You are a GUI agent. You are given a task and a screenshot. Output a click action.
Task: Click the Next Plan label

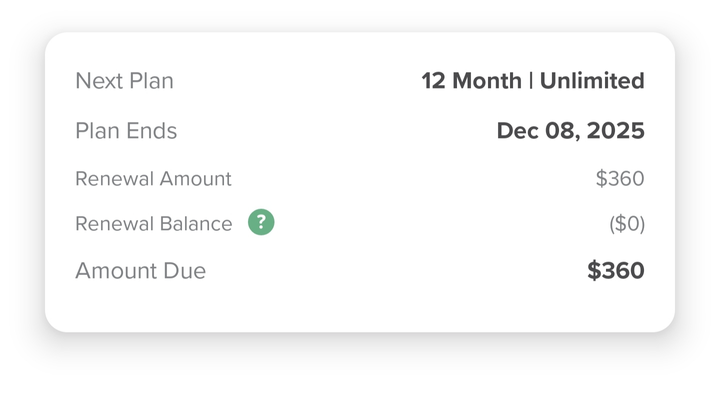tap(124, 81)
